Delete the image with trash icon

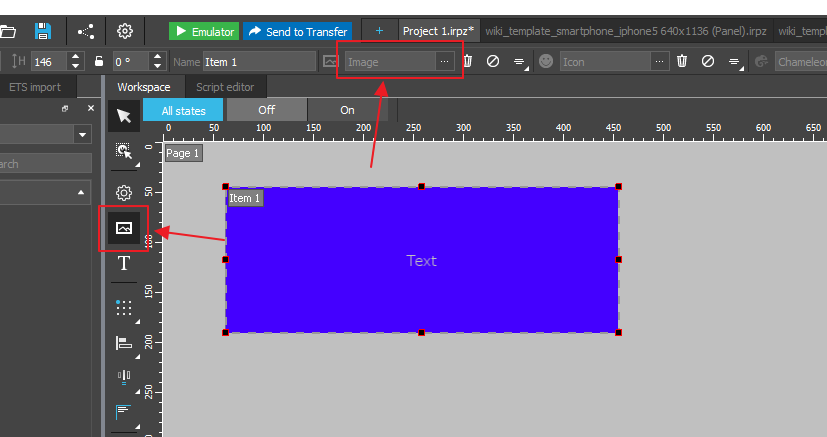[x=467, y=62]
